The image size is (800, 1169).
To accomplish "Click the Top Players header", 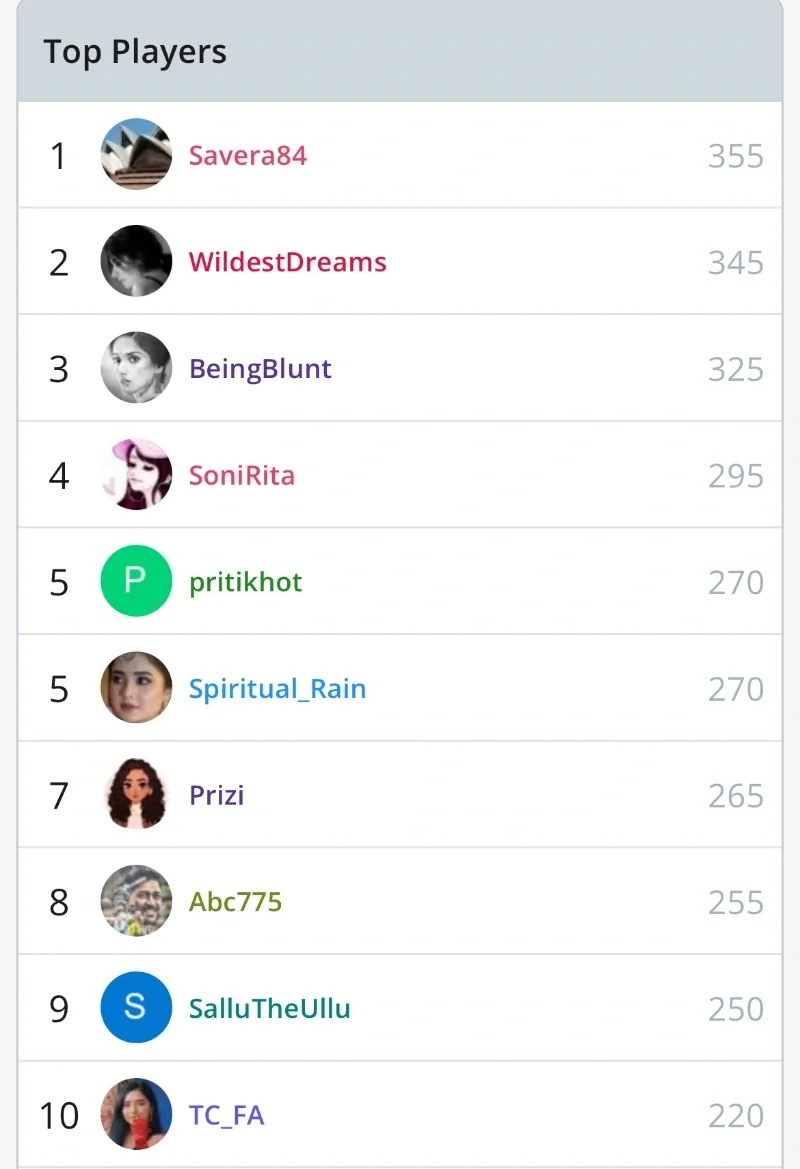I will 135,52.
